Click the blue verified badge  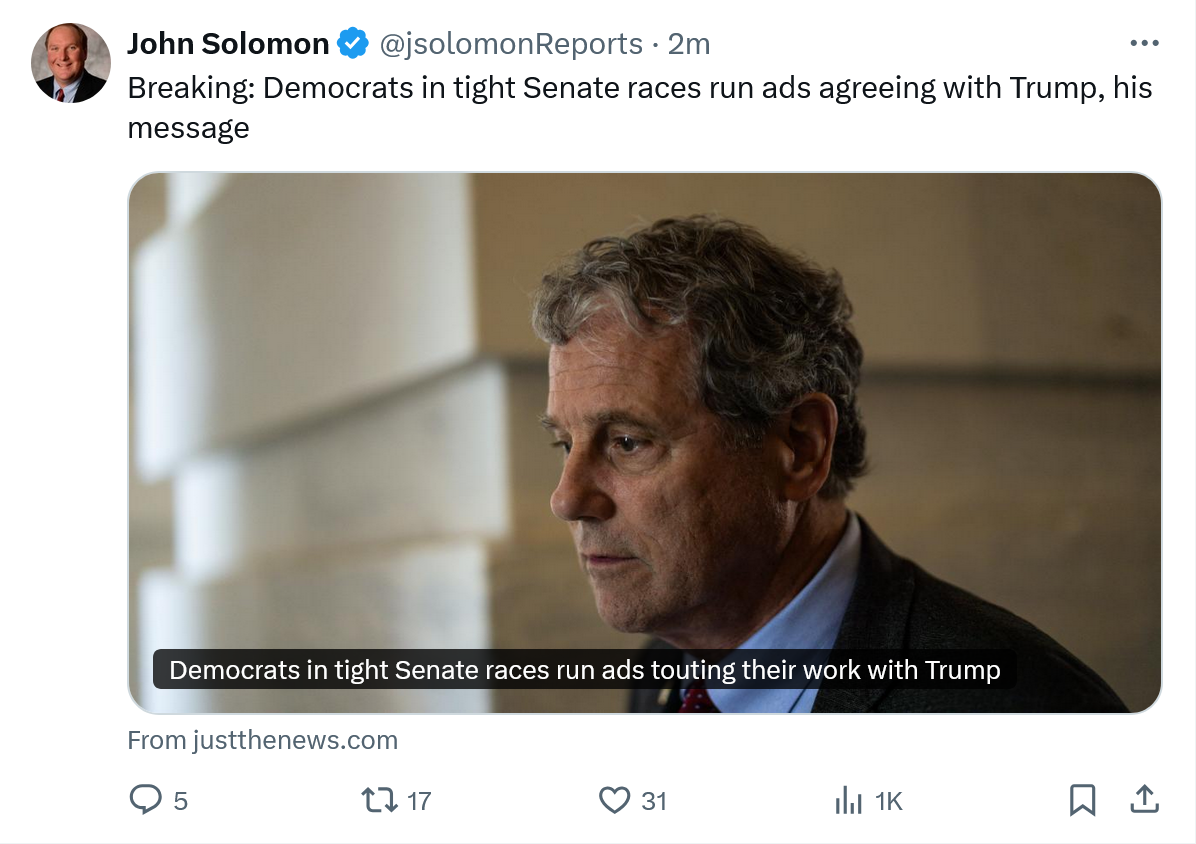[x=351, y=44]
